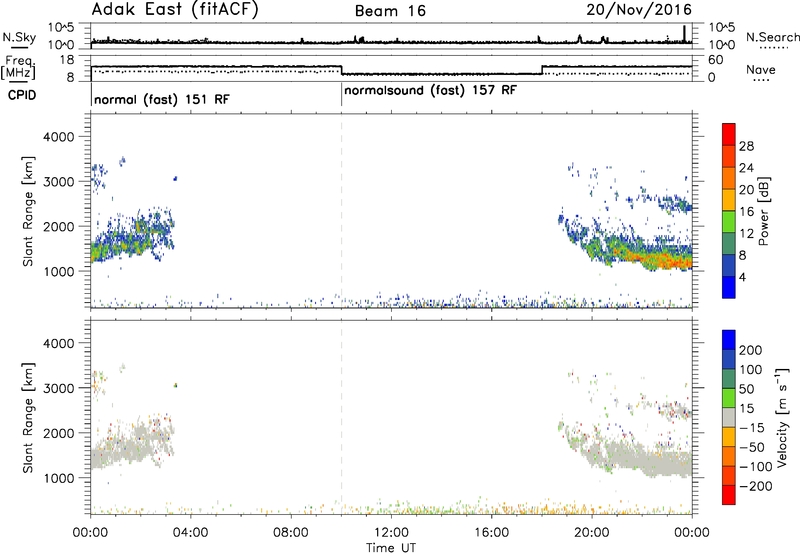
Task: Click the 'Adak East (fitACF)' title text
Action: click(175, 10)
